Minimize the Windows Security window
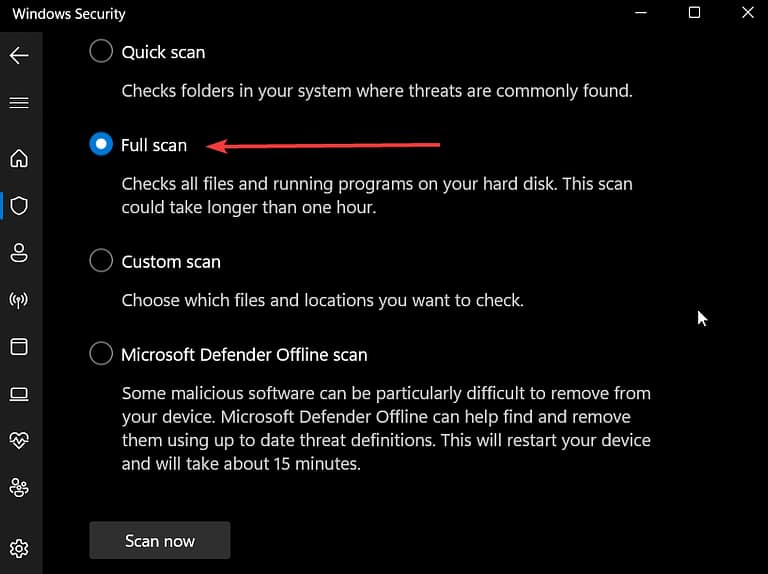The image size is (768, 574). pos(641,13)
